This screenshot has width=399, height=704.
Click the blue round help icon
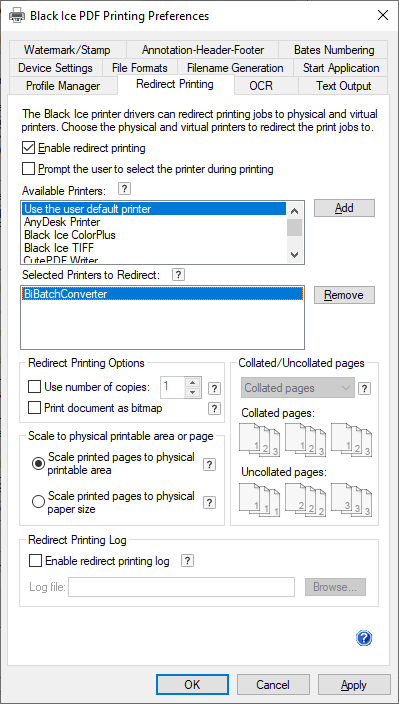coord(364,638)
